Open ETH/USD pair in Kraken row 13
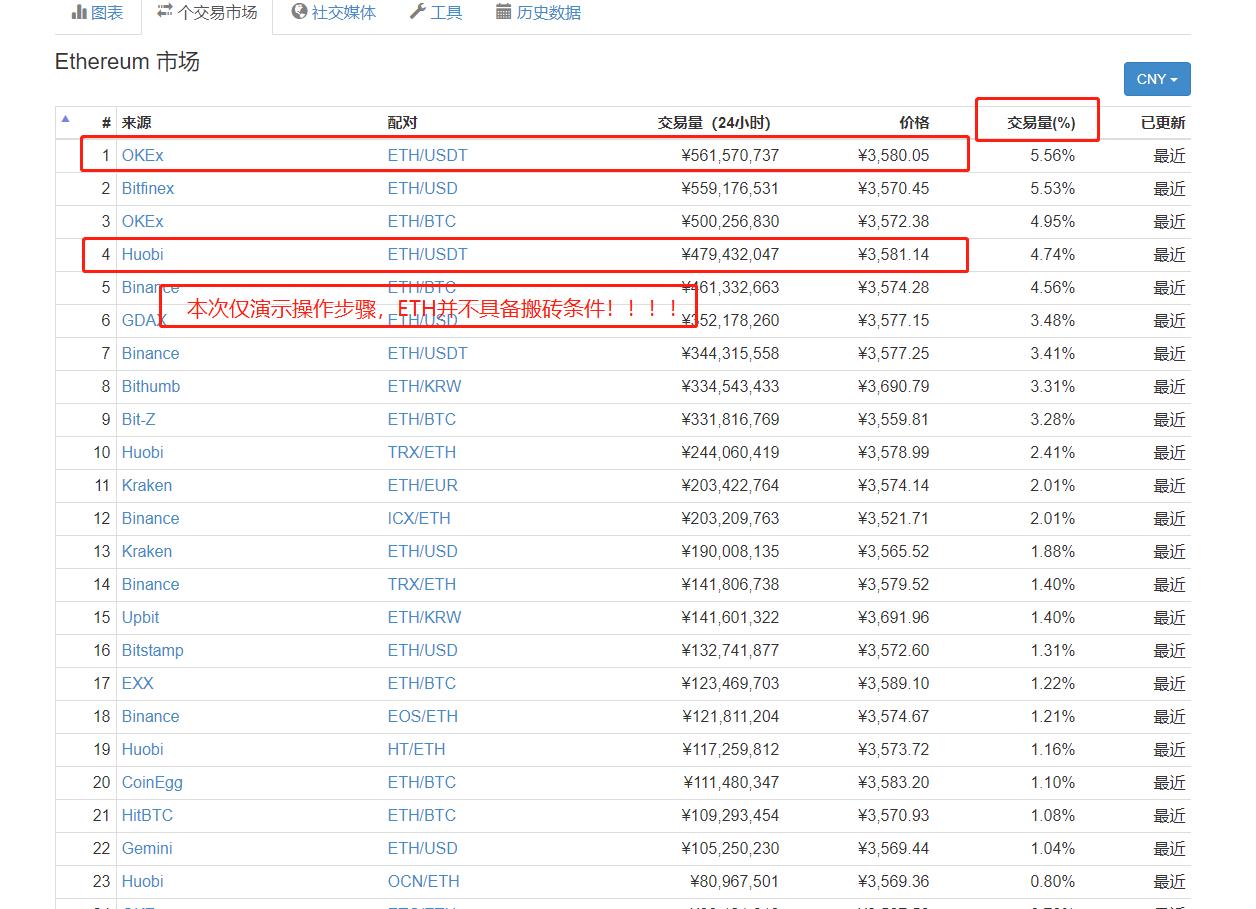Screen dimensions: 1256x909 pyautogui.click(x=422, y=551)
